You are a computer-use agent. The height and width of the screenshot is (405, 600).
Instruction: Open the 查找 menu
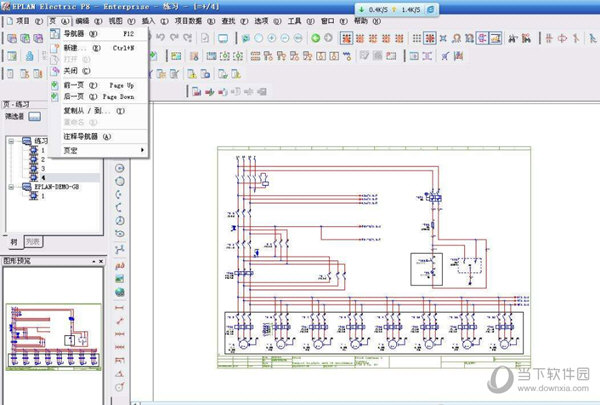pos(234,21)
